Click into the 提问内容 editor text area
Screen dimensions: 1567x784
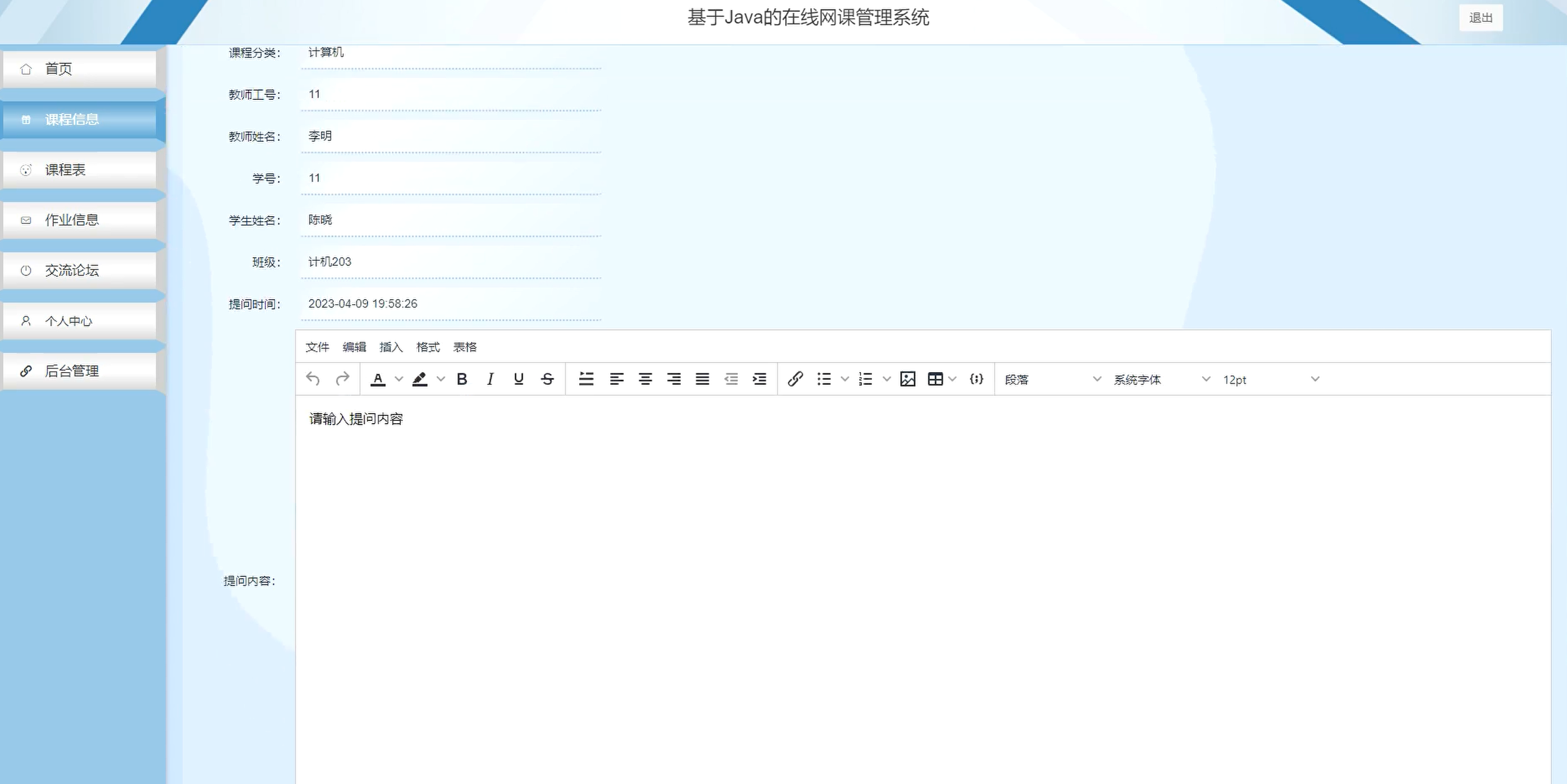923,589
